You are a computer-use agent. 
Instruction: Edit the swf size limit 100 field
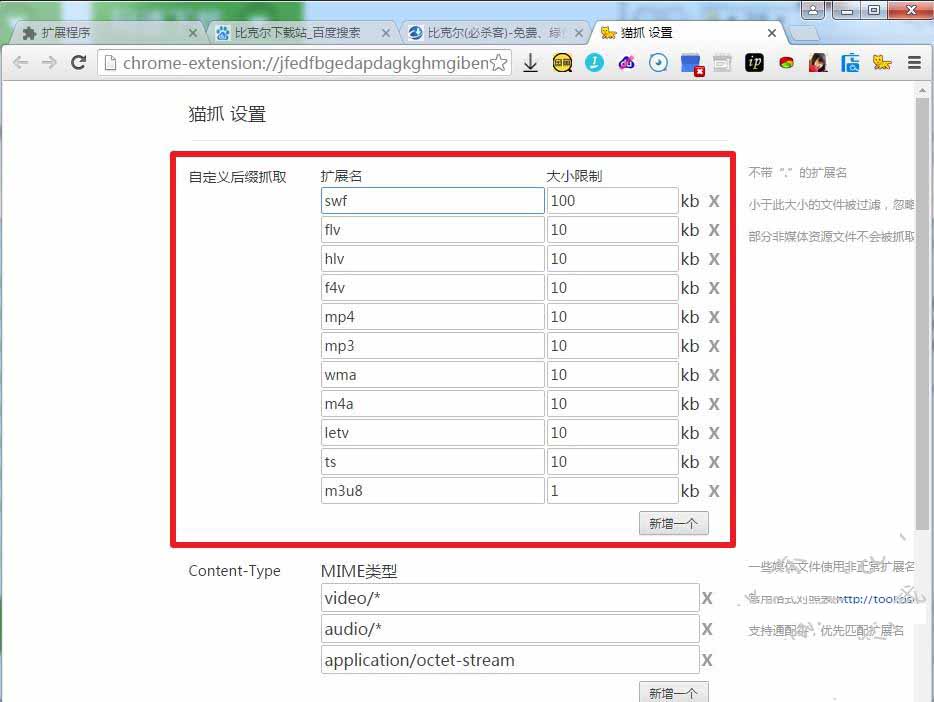612,201
